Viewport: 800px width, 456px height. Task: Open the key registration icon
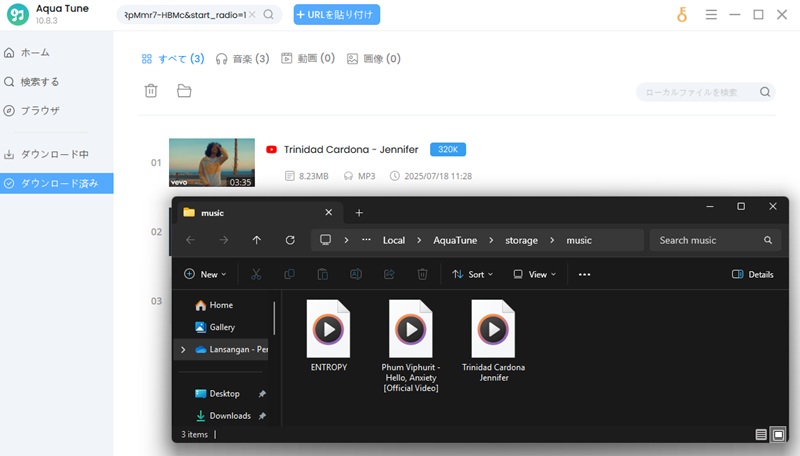click(x=682, y=15)
